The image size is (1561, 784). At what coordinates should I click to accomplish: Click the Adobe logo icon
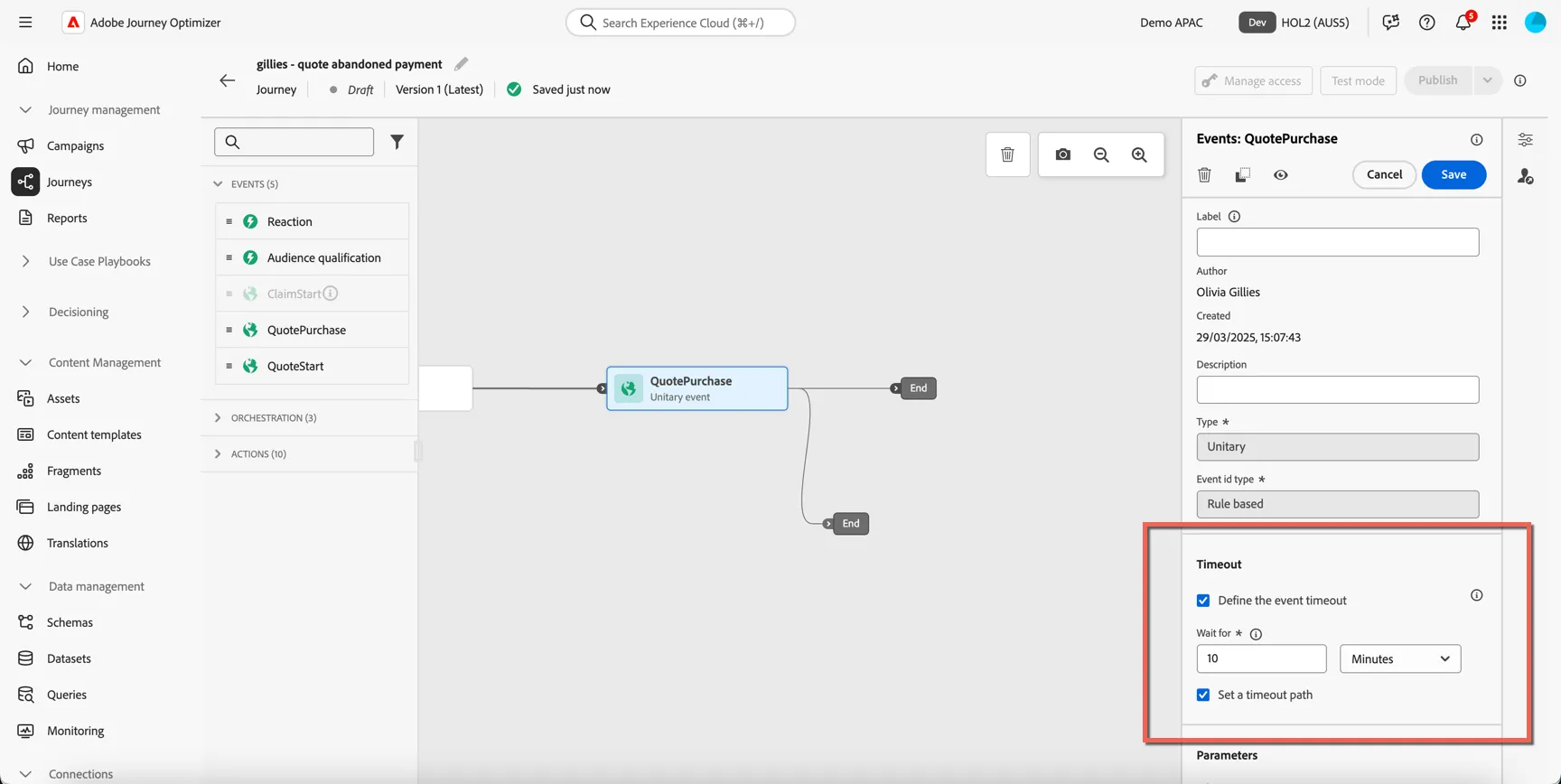click(x=73, y=23)
